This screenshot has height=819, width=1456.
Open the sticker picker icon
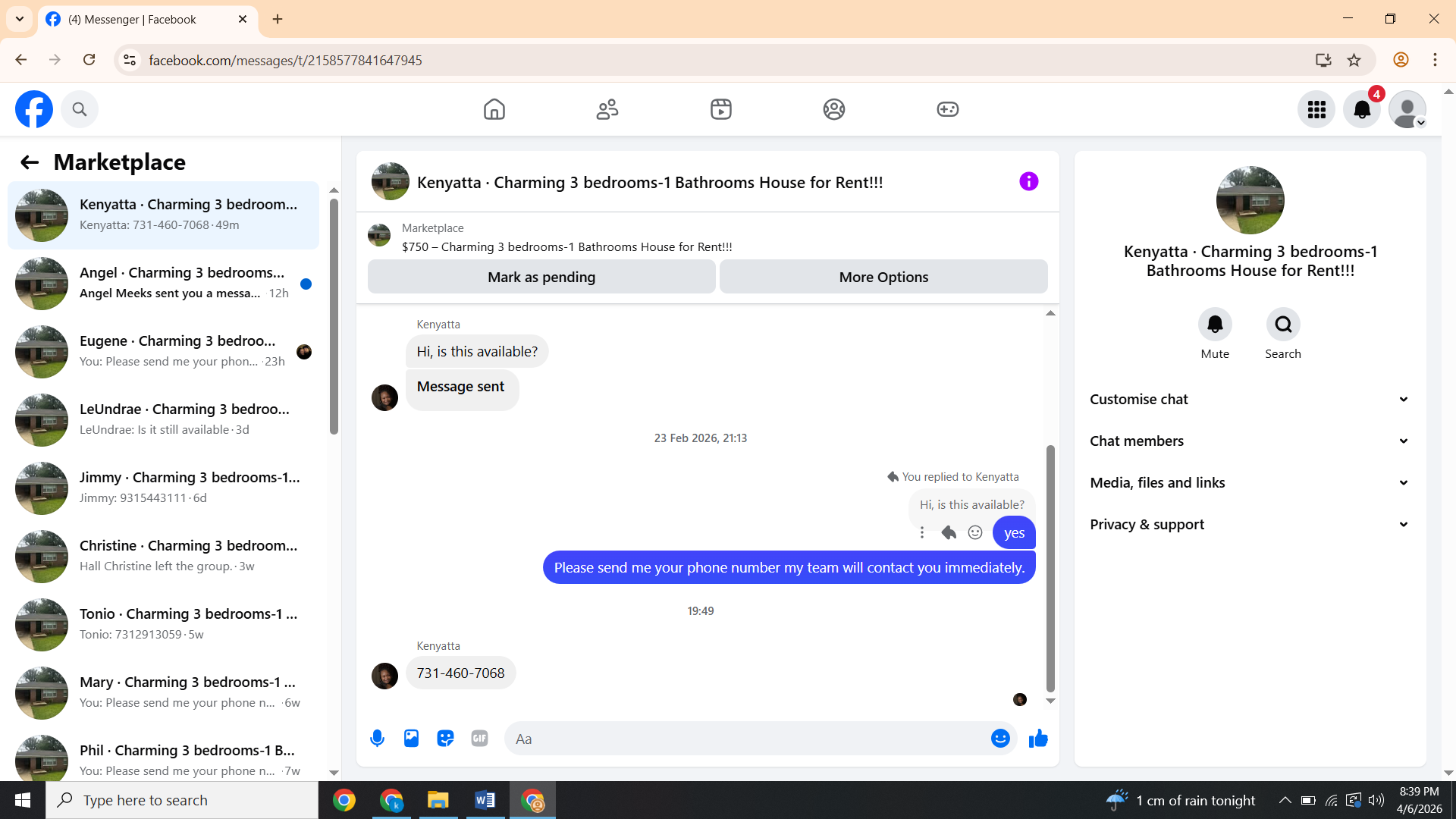click(445, 739)
